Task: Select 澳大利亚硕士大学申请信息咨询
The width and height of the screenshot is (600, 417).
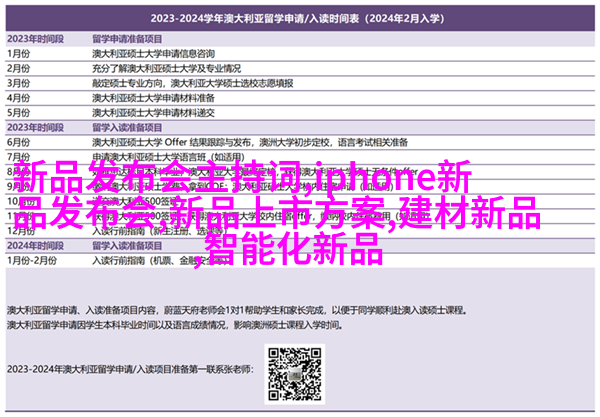Action: coord(153,54)
